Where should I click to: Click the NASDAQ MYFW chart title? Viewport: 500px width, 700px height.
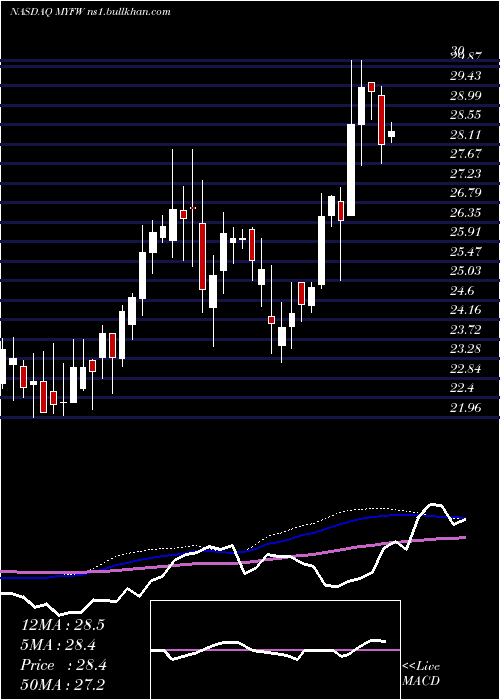90,12
